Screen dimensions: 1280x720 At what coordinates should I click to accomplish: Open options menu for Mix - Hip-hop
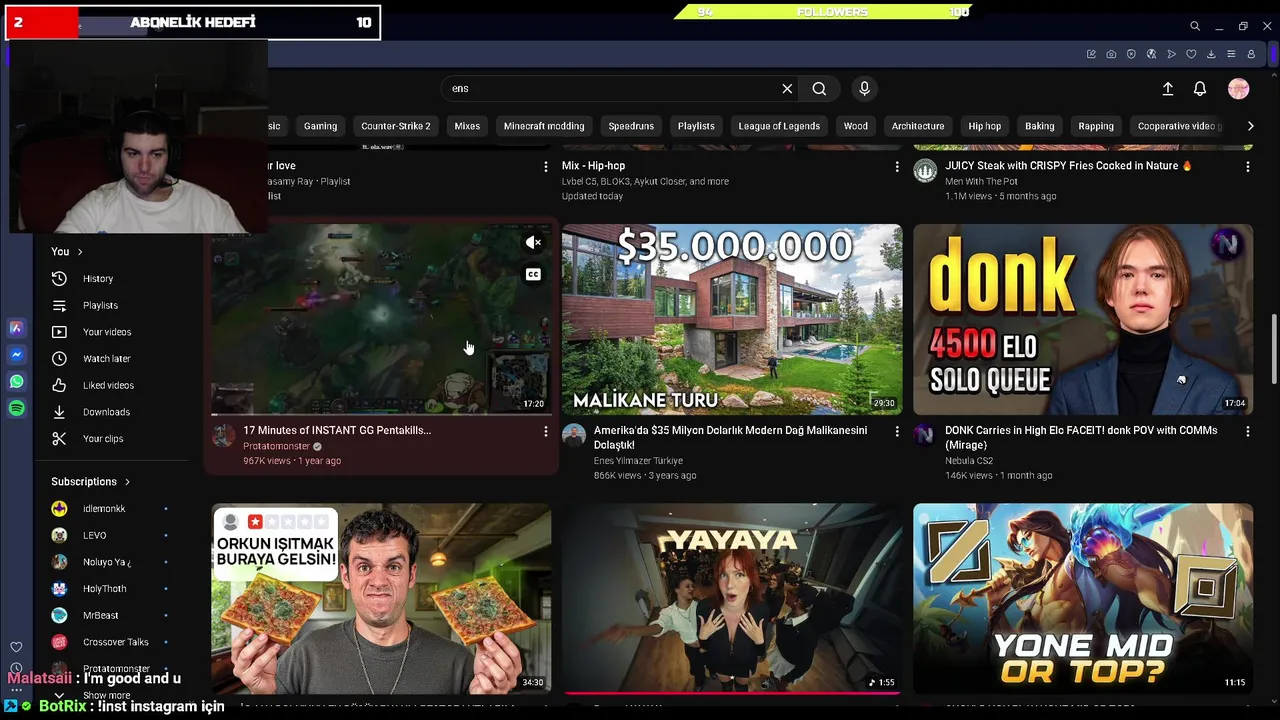(896, 166)
